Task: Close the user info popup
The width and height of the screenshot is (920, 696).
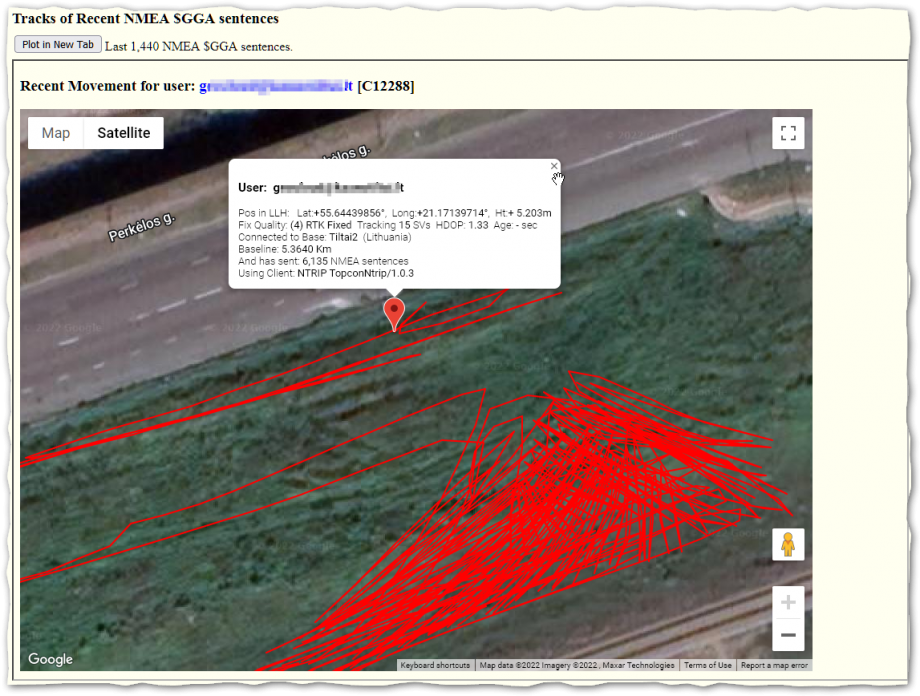Action: pos(554,167)
